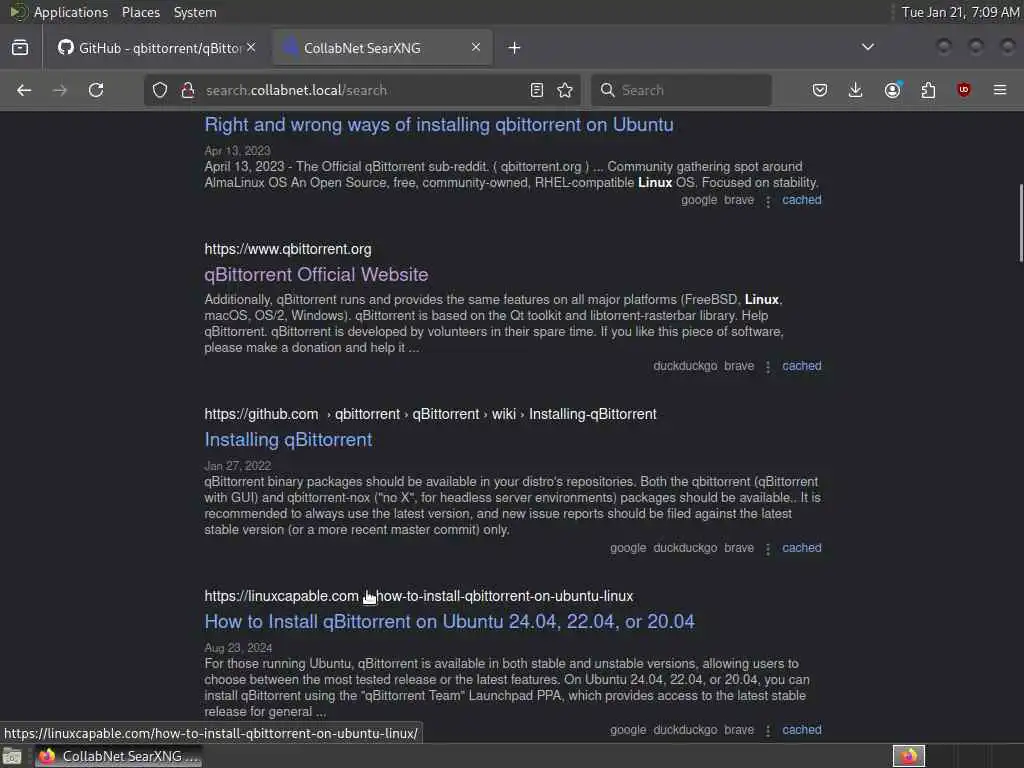
Task: Click the 'Aug 23, 2024' result date
Action: pyautogui.click(x=238, y=648)
